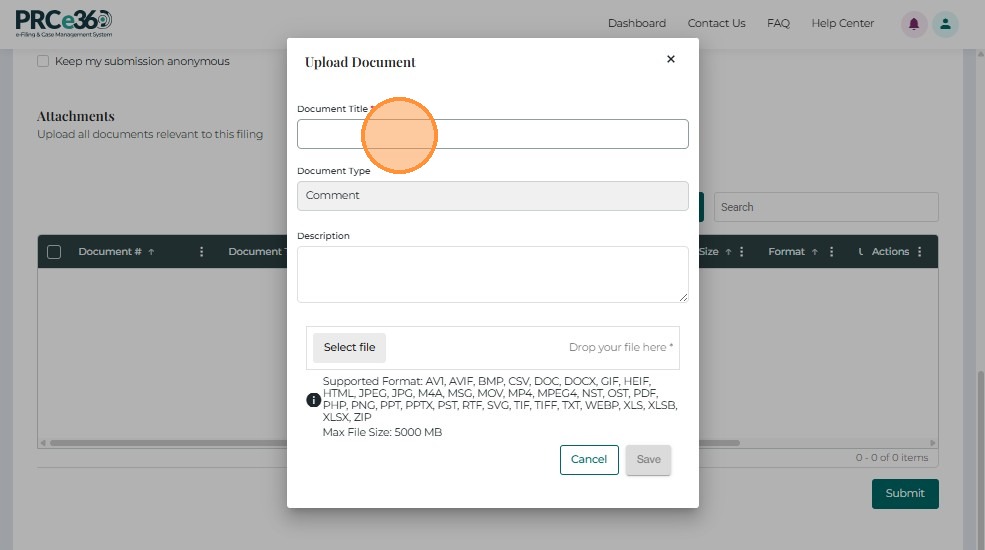Click the Format column header label
This screenshot has height=550, width=985.
(786, 252)
